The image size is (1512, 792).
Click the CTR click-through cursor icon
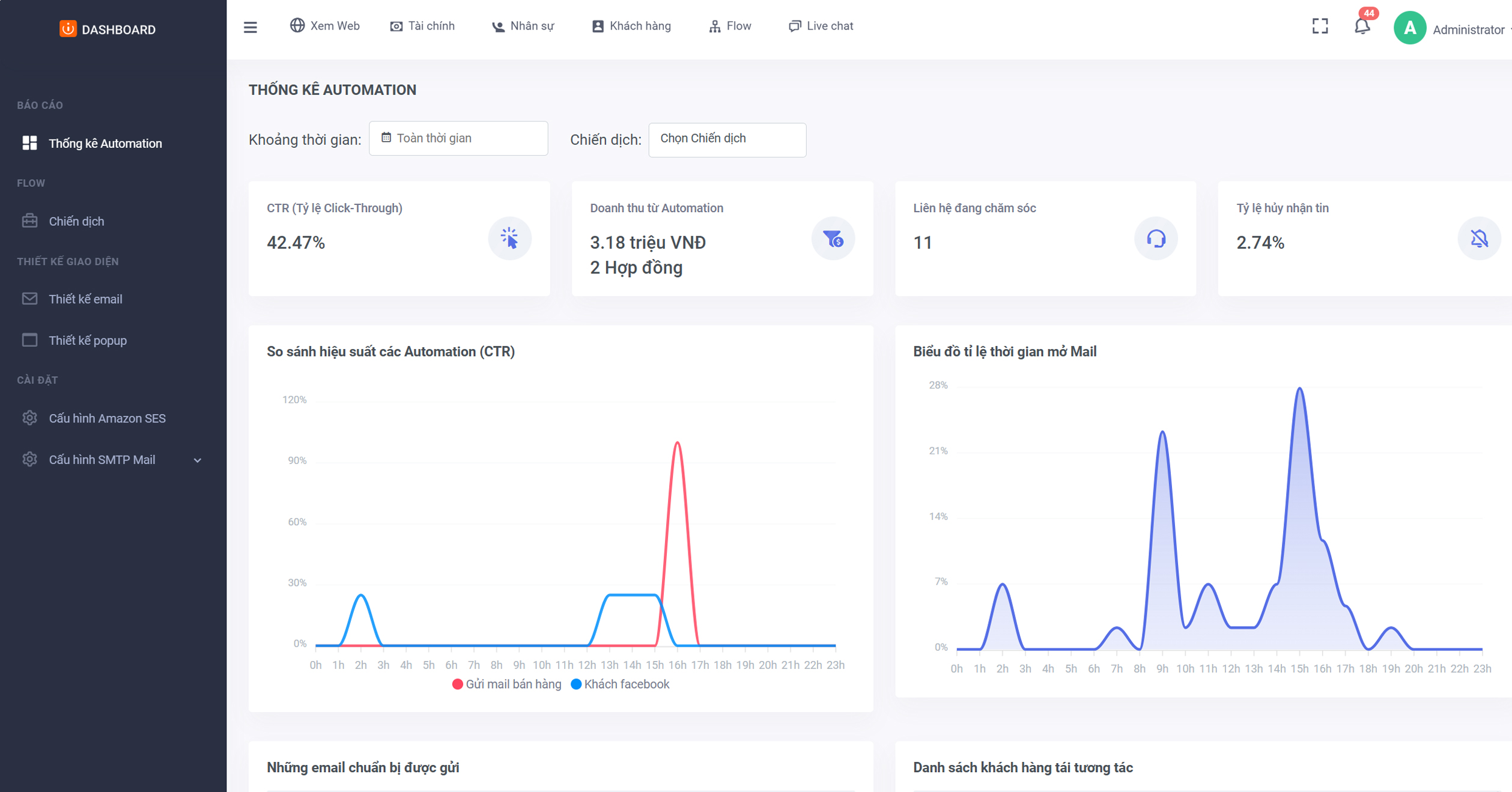coord(509,239)
